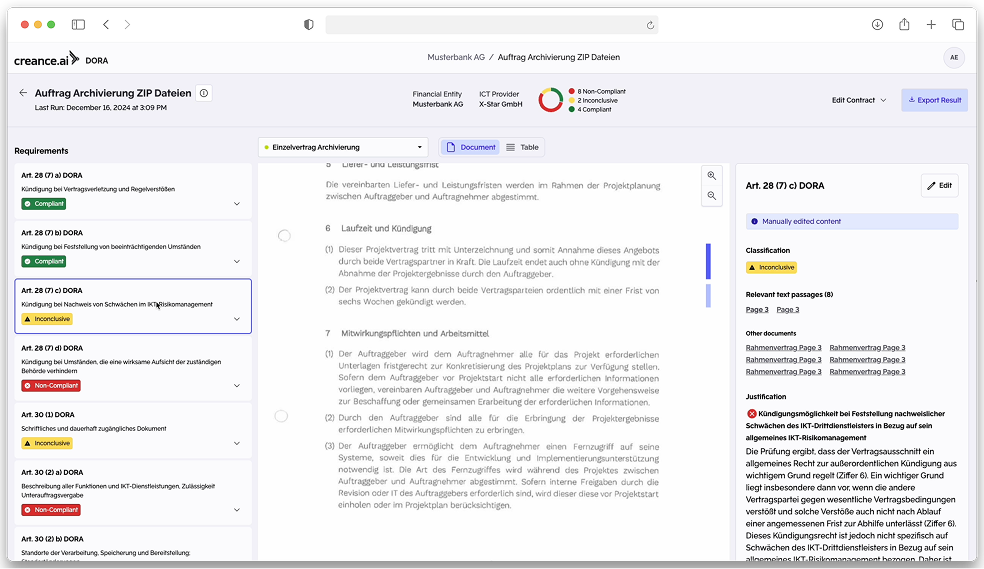Open the first-row left Rahmenvertrag Page 3 link

[783, 348]
